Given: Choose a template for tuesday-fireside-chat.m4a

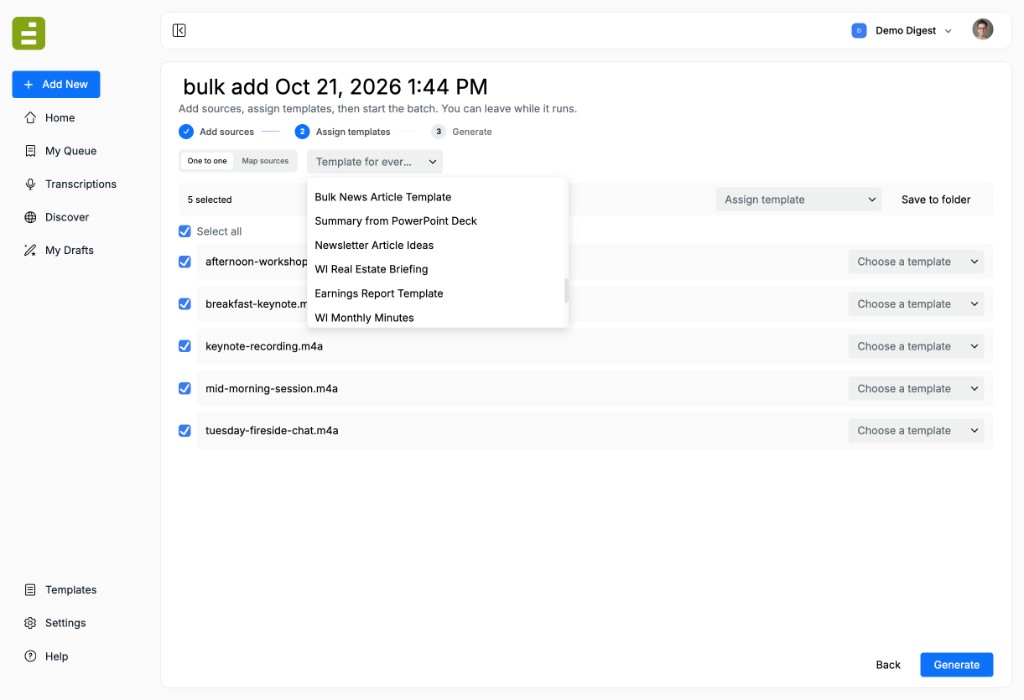Looking at the screenshot, I should click(916, 431).
